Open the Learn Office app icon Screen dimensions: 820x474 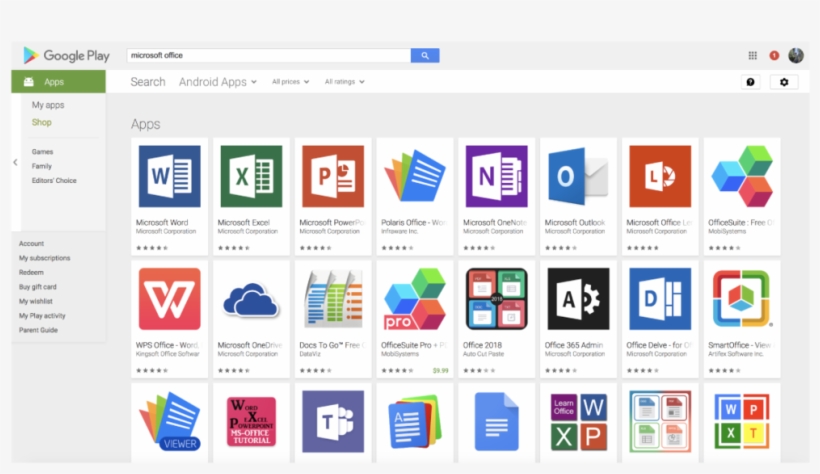click(x=578, y=422)
